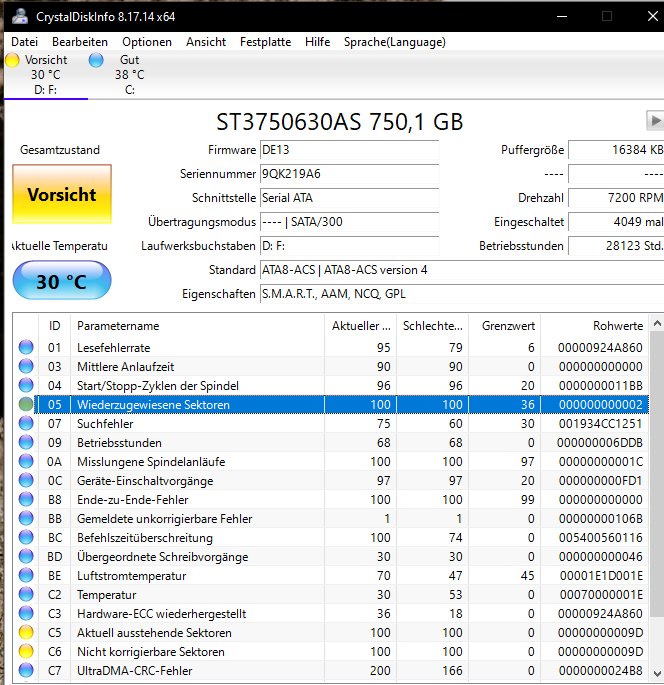Select the blue Gut disk C: status orb
Image resolution: width=664 pixels, height=685 pixels.
click(x=96, y=60)
